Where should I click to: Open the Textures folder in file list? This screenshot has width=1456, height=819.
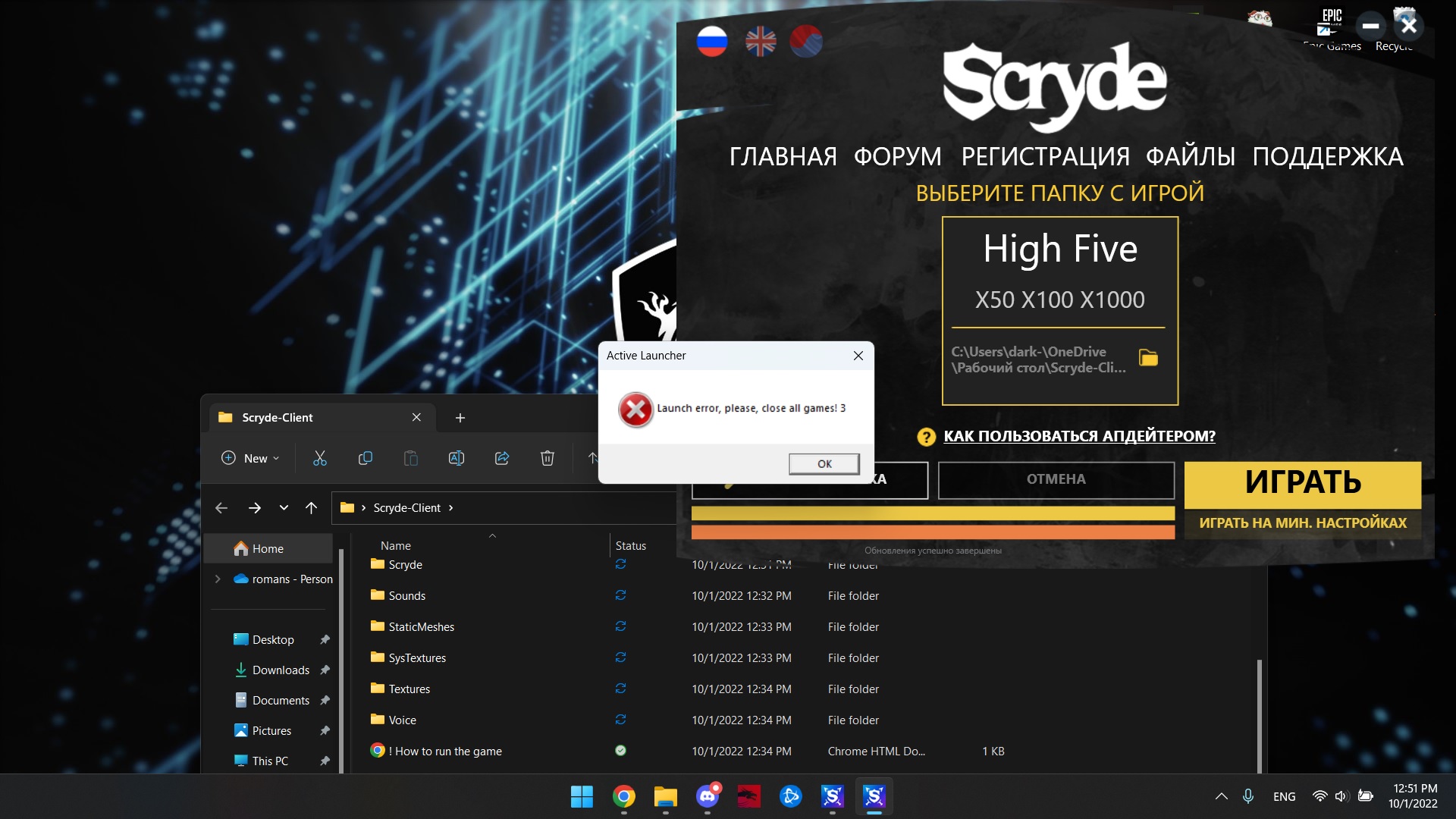point(409,689)
